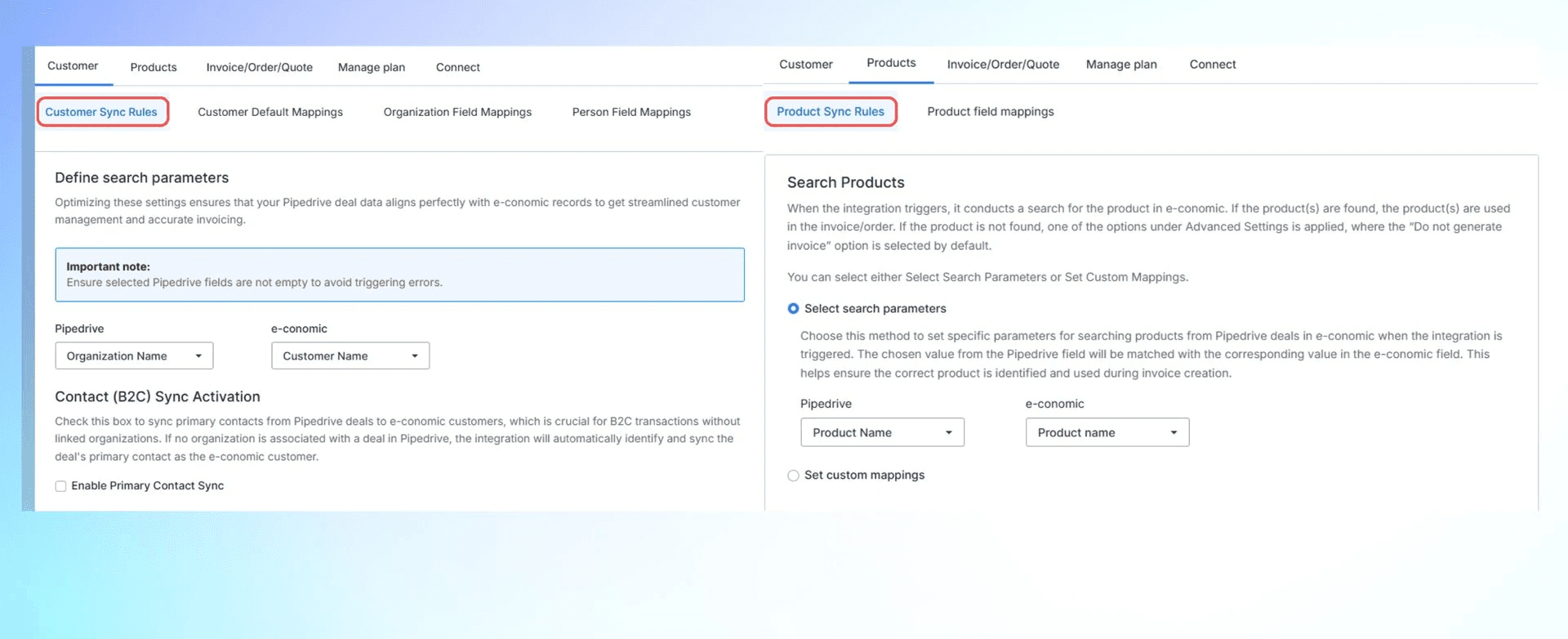The width and height of the screenshot is (1568, 639).
Task: Open Invoice/Order/Quote tab in left panel
Action: point(260,67)
